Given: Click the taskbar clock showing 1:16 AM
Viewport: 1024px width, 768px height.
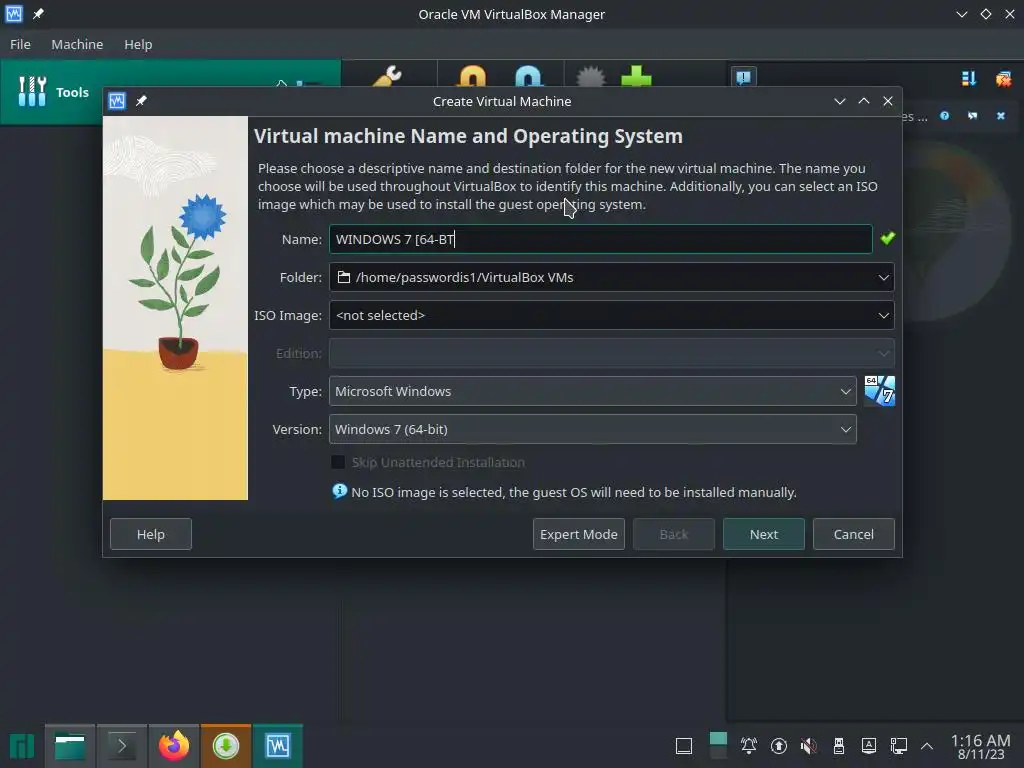Looking at the screenshot, I should 980,746.
